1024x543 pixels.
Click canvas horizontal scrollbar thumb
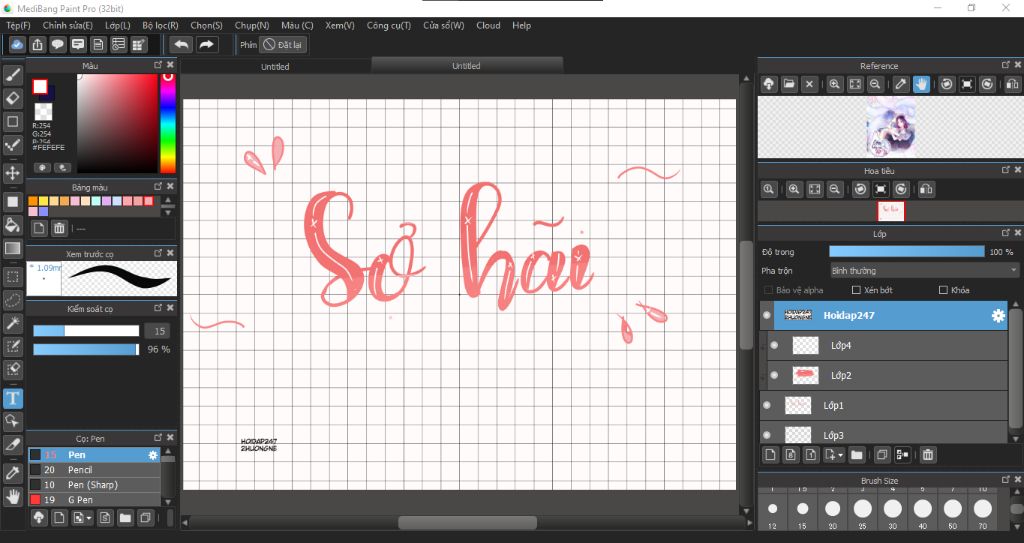(468, 523)
